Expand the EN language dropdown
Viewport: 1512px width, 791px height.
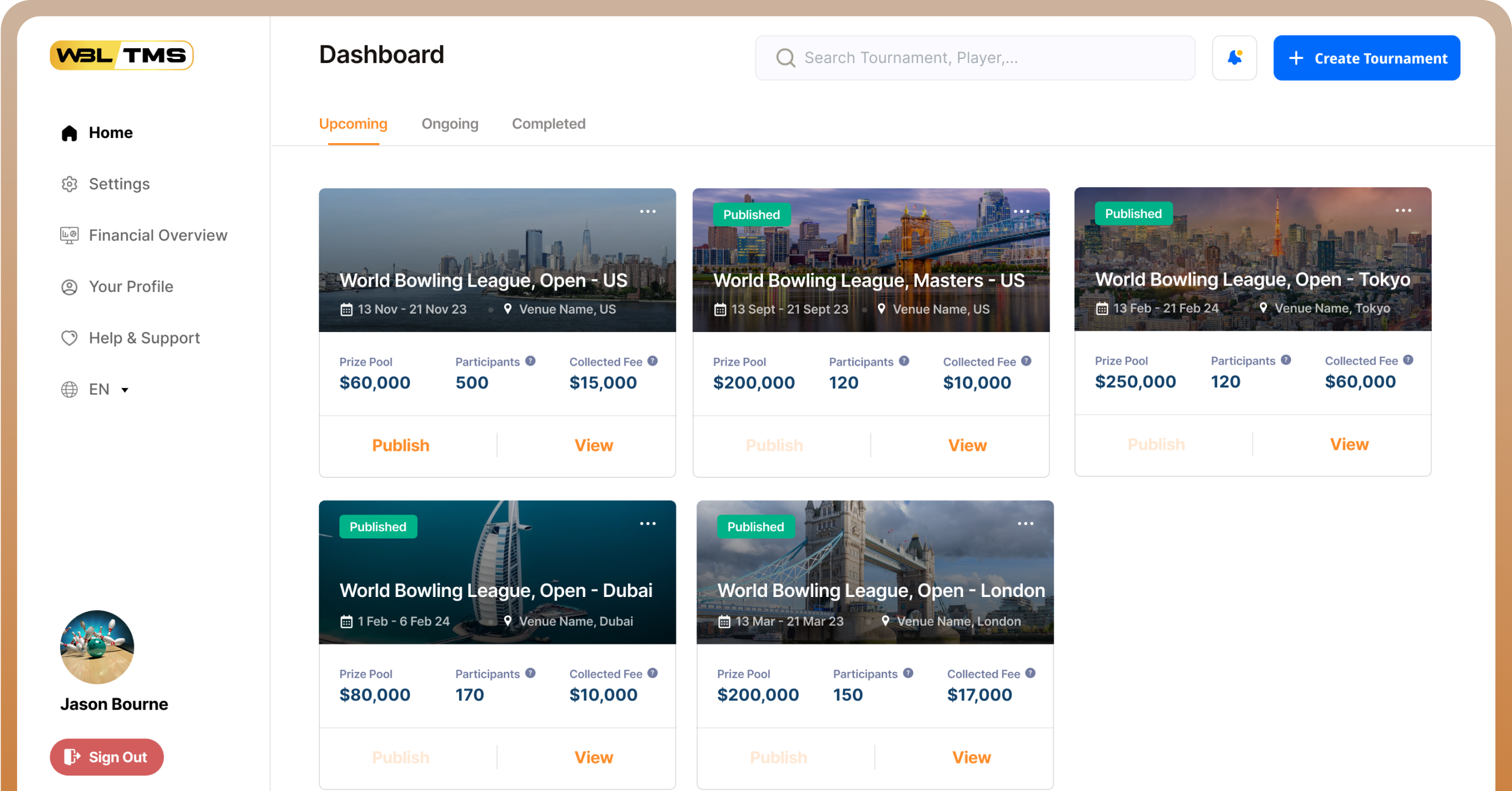tap(124, 389)
